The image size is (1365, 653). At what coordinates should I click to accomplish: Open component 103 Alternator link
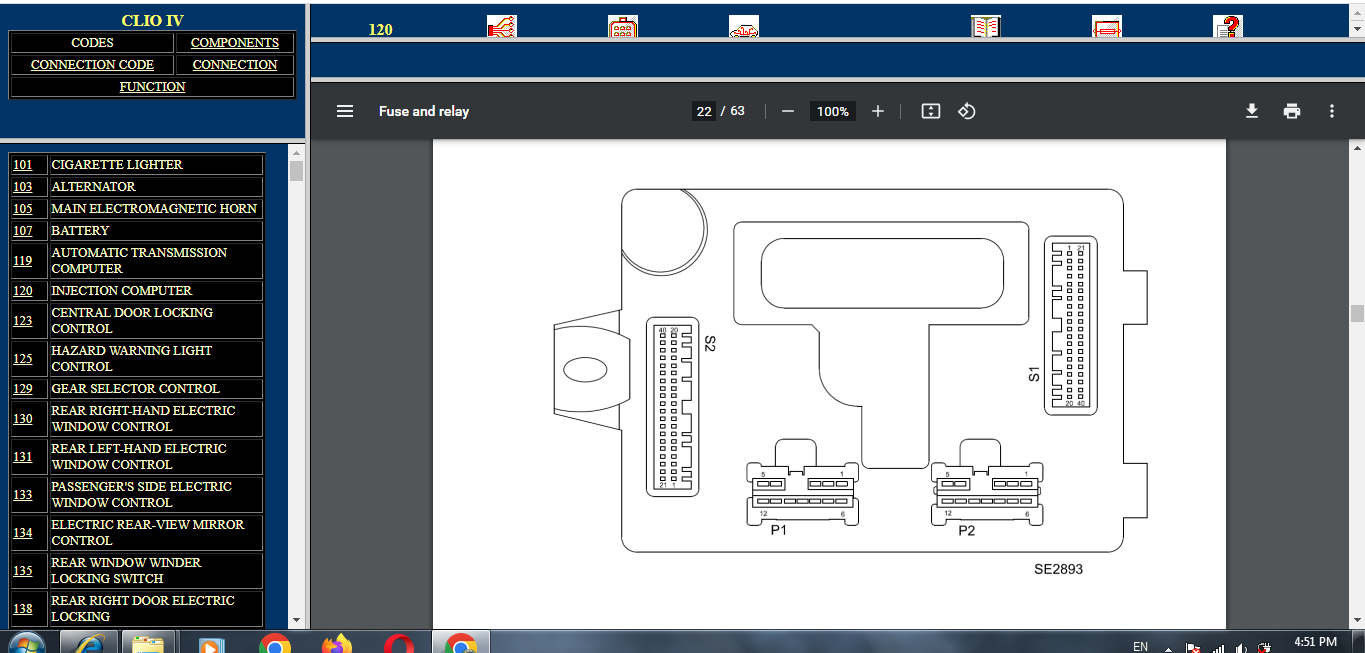pyautogui.click(x=23, y=187)
